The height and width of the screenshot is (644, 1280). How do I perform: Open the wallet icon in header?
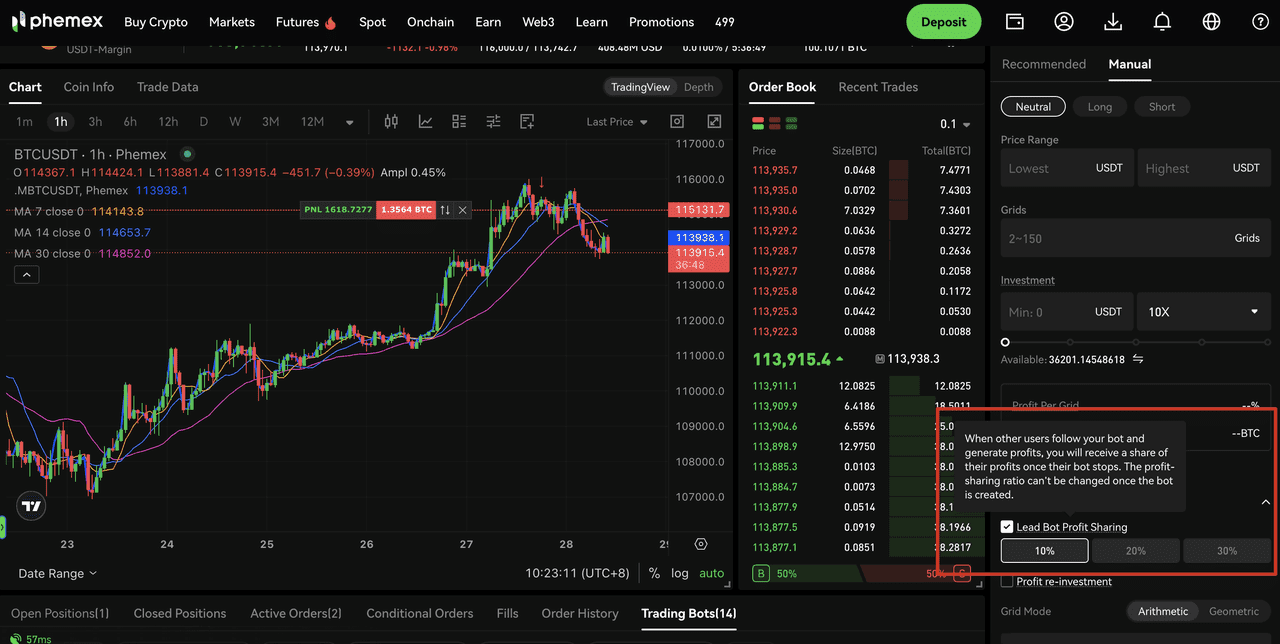tap(1015, 22)
